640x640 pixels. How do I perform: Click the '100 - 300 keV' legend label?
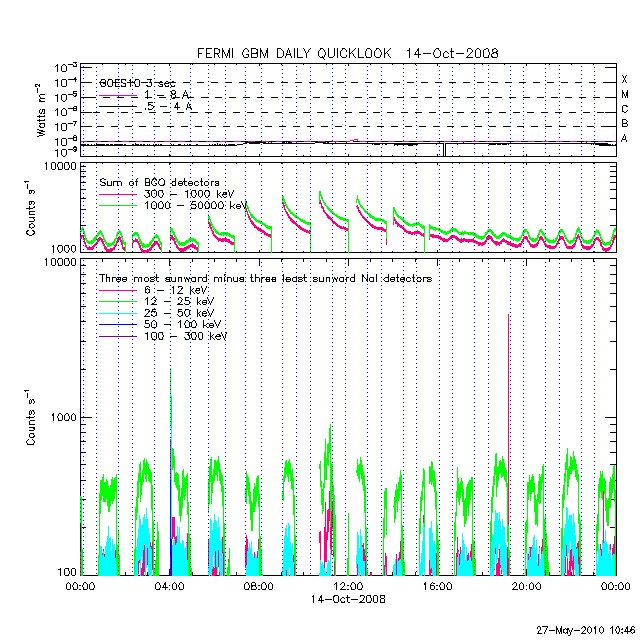(185, 336)
